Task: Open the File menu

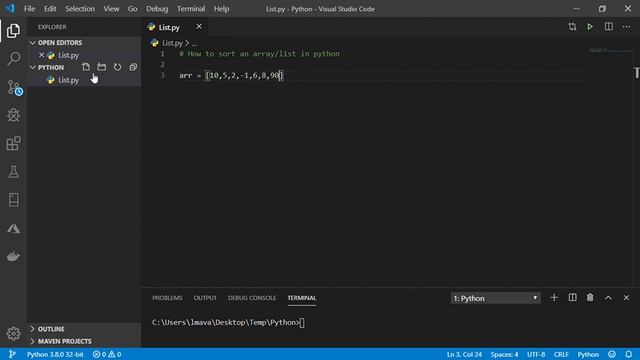Action: (29, 9)
